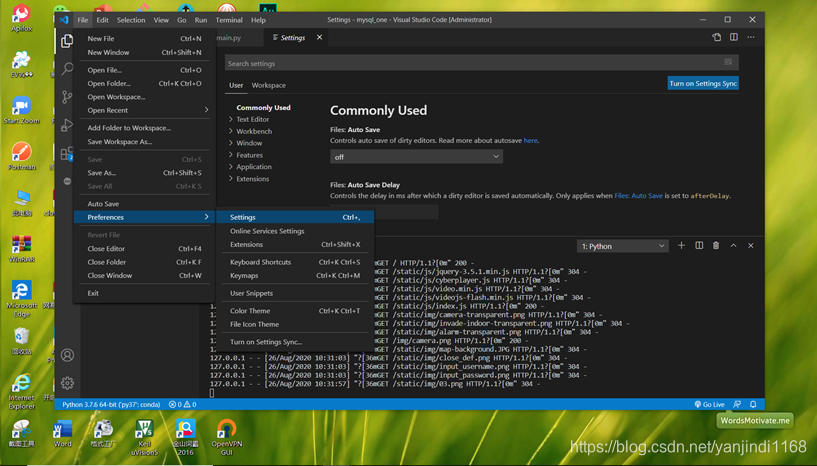Viewport: 817px width, 466px height.
Task: Choose Keyboard Shortcuts in Preferences submenu
Action: pyautogui.click(x=295, y=262)
